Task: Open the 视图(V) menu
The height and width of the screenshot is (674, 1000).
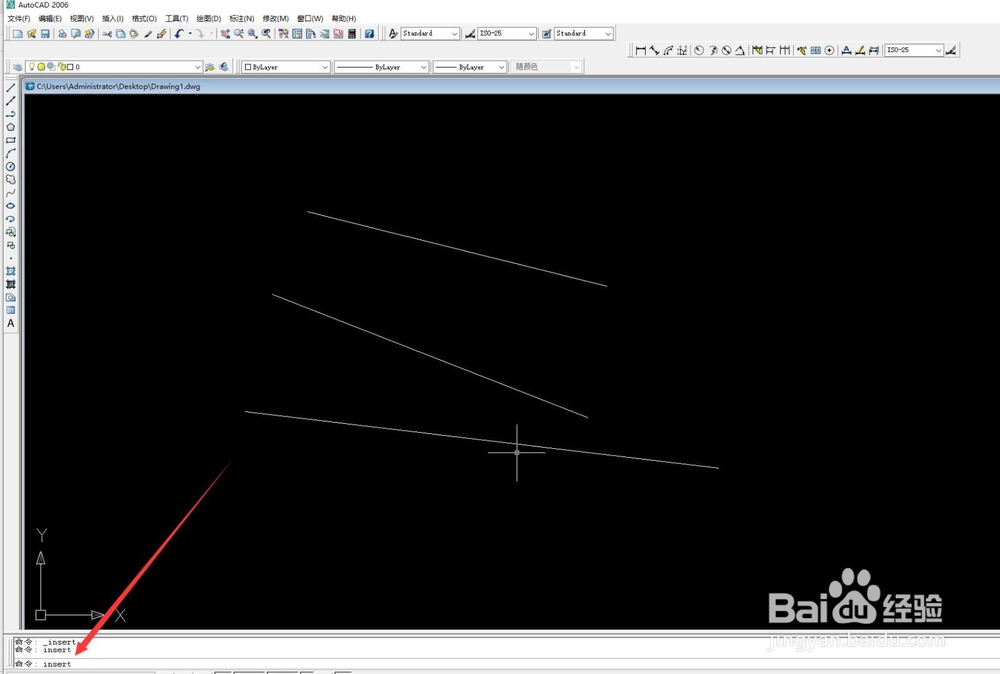Action: click(x=82, y=18)
